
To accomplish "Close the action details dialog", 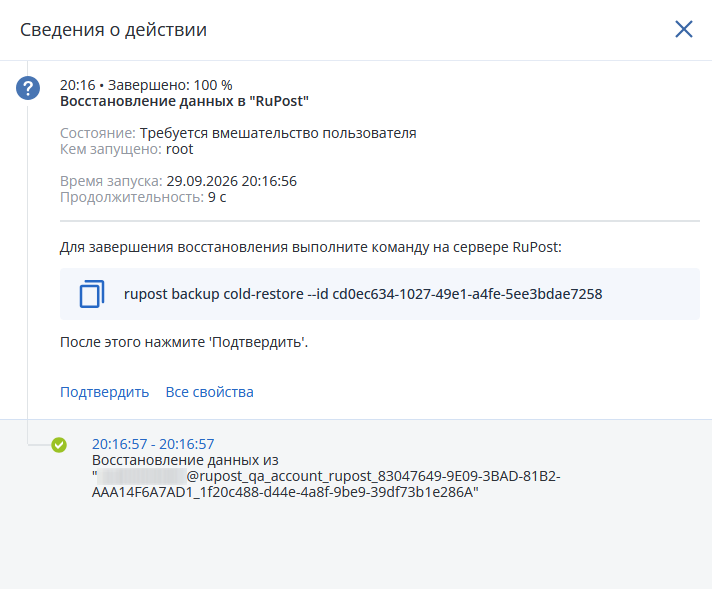I will (683, 29).
